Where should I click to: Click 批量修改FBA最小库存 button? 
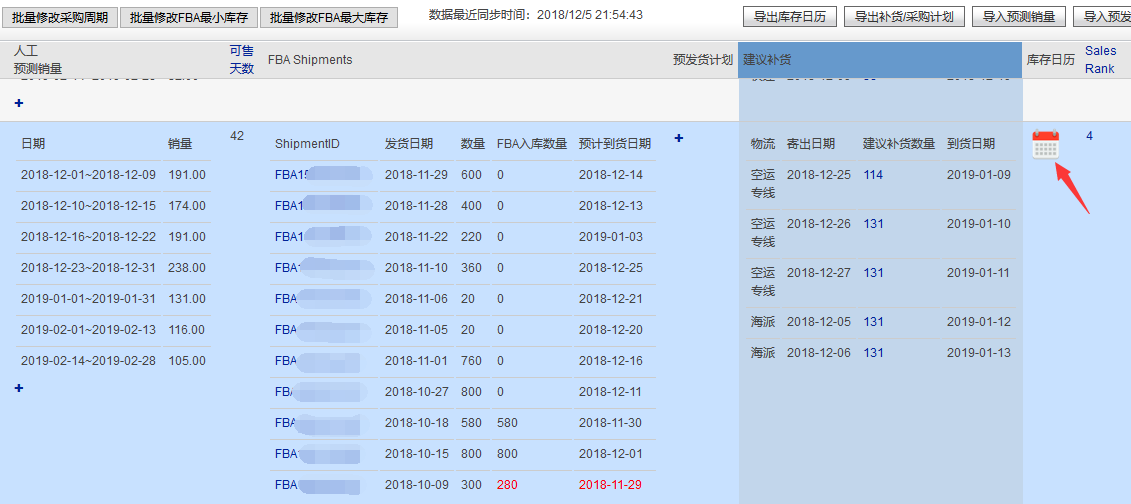(188, 17)
